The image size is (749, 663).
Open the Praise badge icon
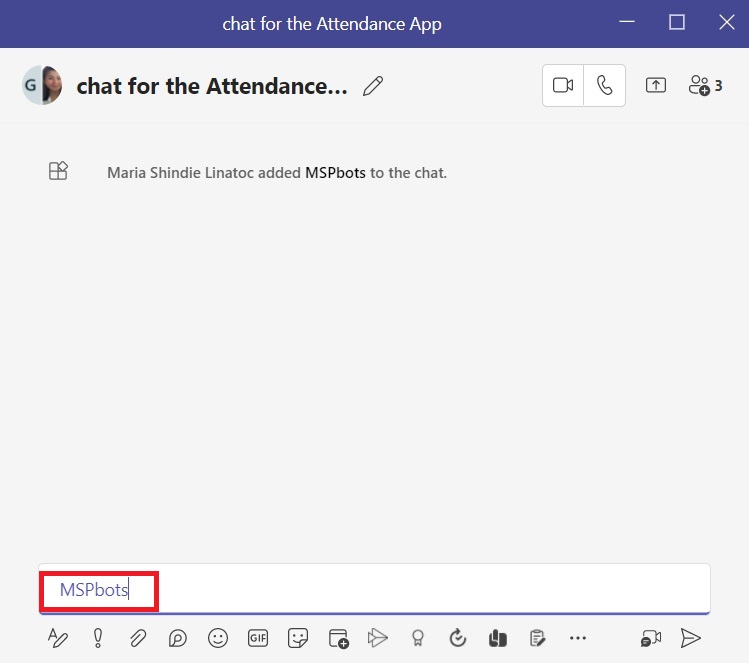click(418, 638)
